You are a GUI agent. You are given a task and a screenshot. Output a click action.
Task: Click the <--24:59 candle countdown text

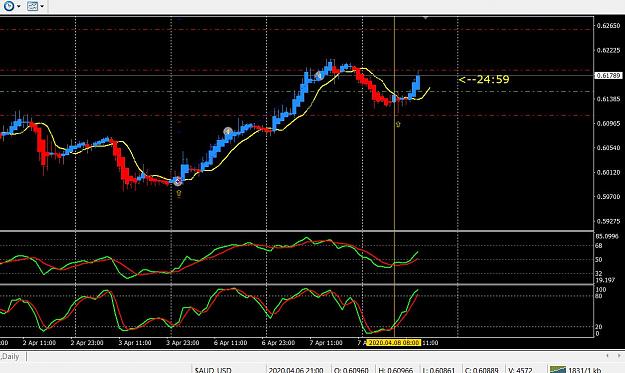[x=484, y=79]
